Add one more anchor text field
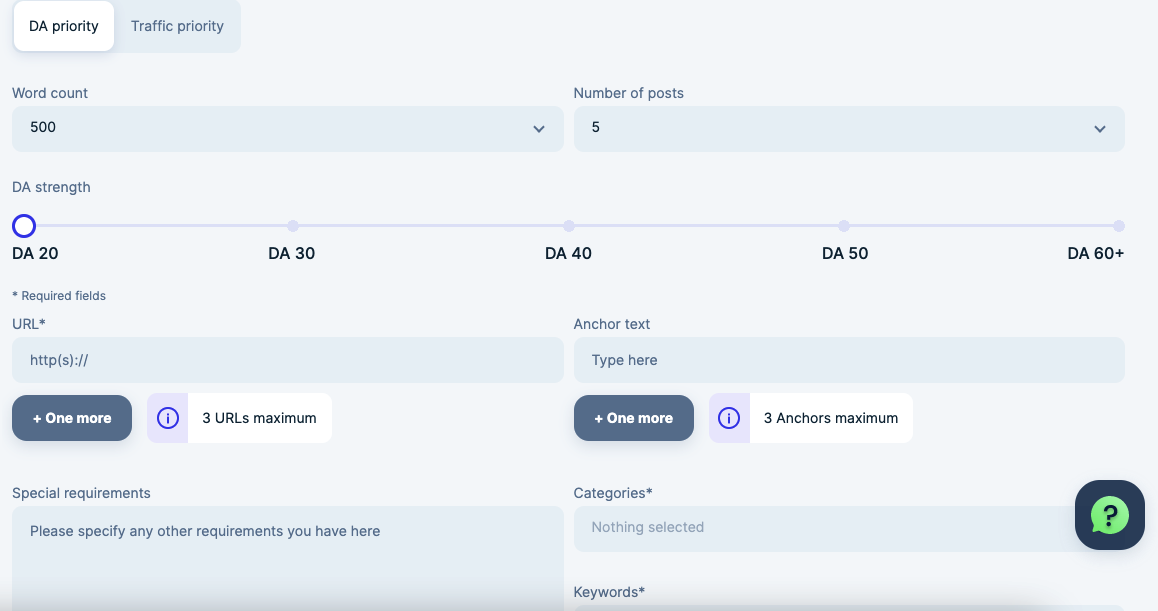The height and width of the screenshot is (611, 1158). [x=633, y=418]
